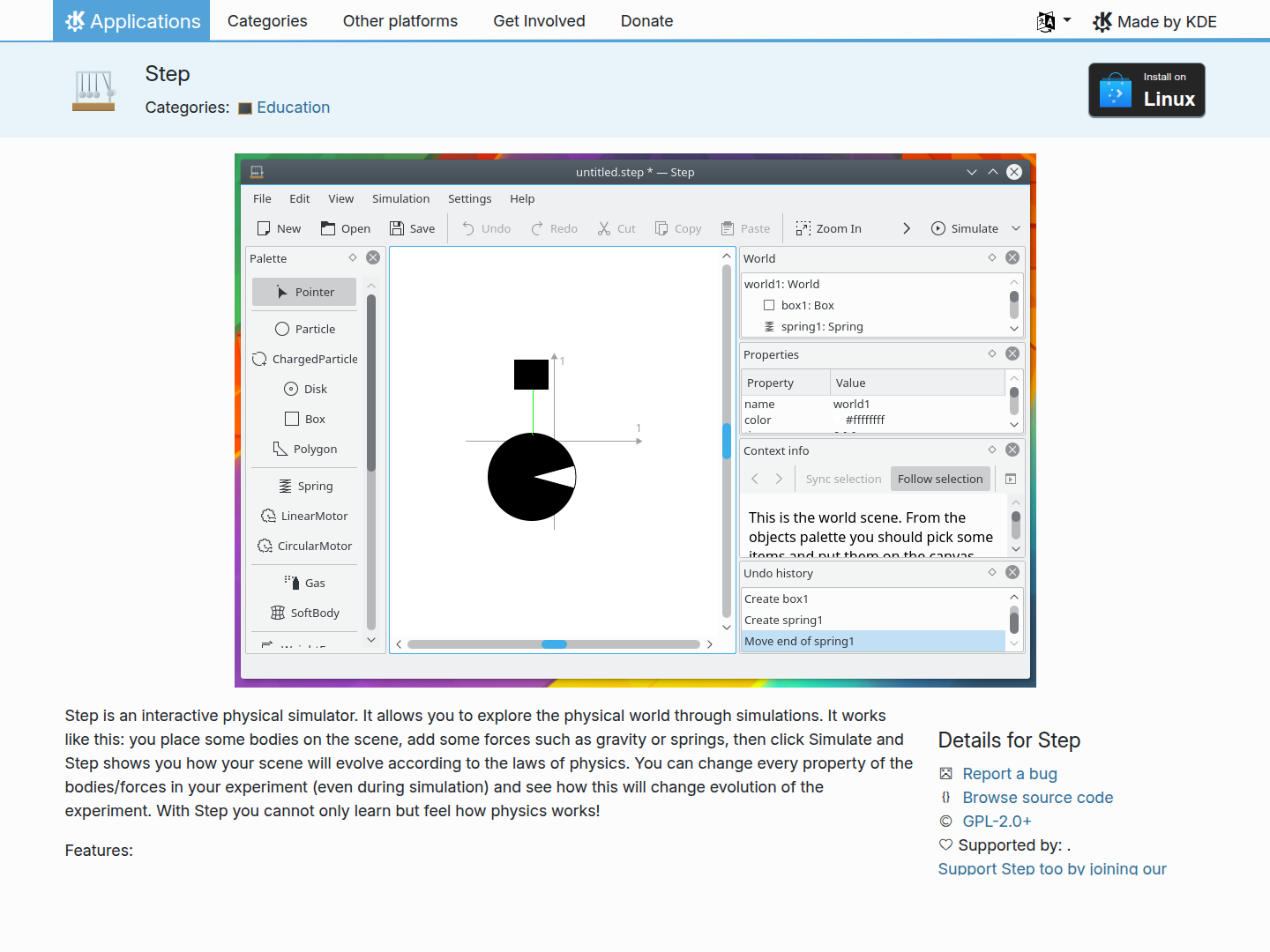The image size is (1270, 952).
Task: Select the Pointer tool in the Palette
Action: pyautogui.click(x=304, y=292)
